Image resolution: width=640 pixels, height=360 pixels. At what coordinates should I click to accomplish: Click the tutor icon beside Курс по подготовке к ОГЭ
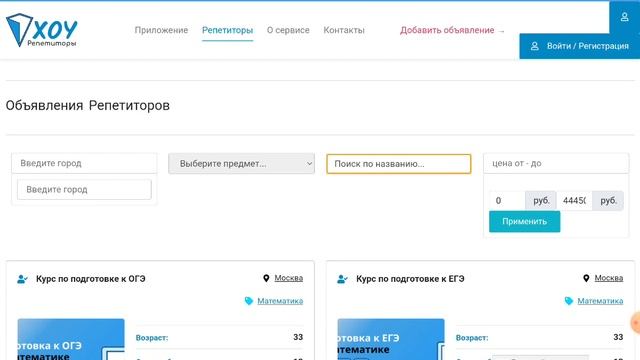[22, 279]
